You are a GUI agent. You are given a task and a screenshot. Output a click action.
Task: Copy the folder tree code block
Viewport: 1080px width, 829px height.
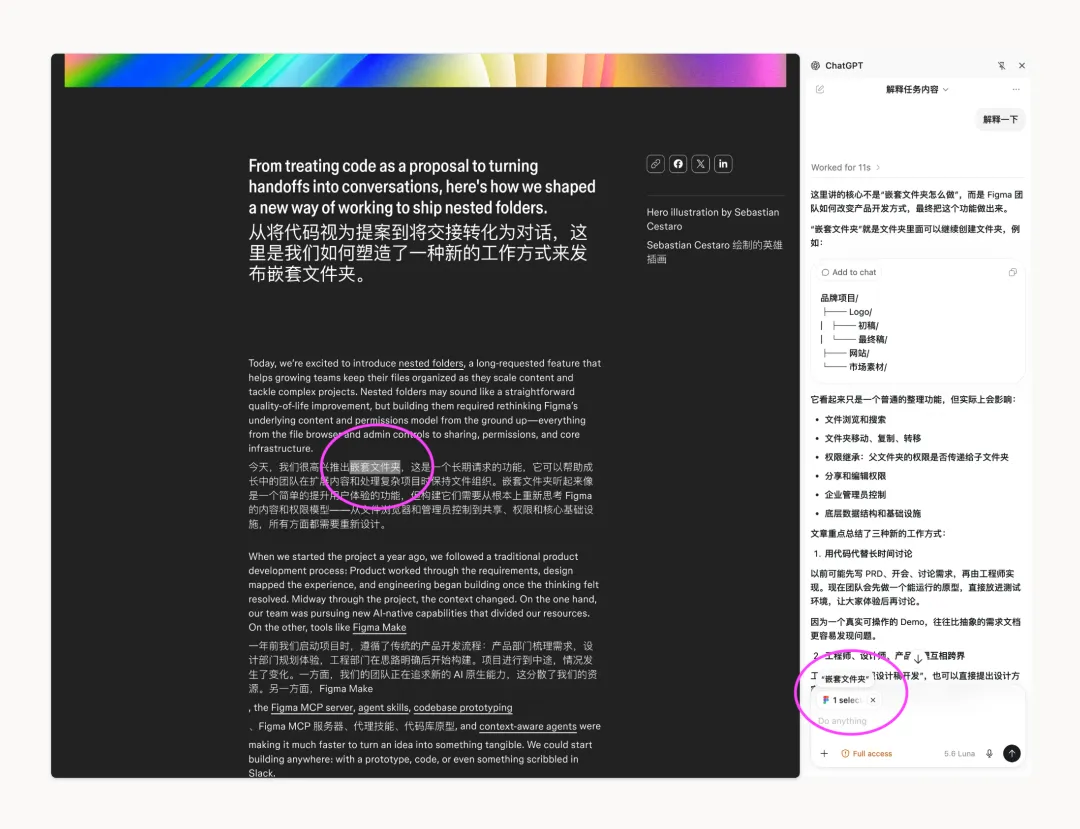click(x=1012, y=272)
